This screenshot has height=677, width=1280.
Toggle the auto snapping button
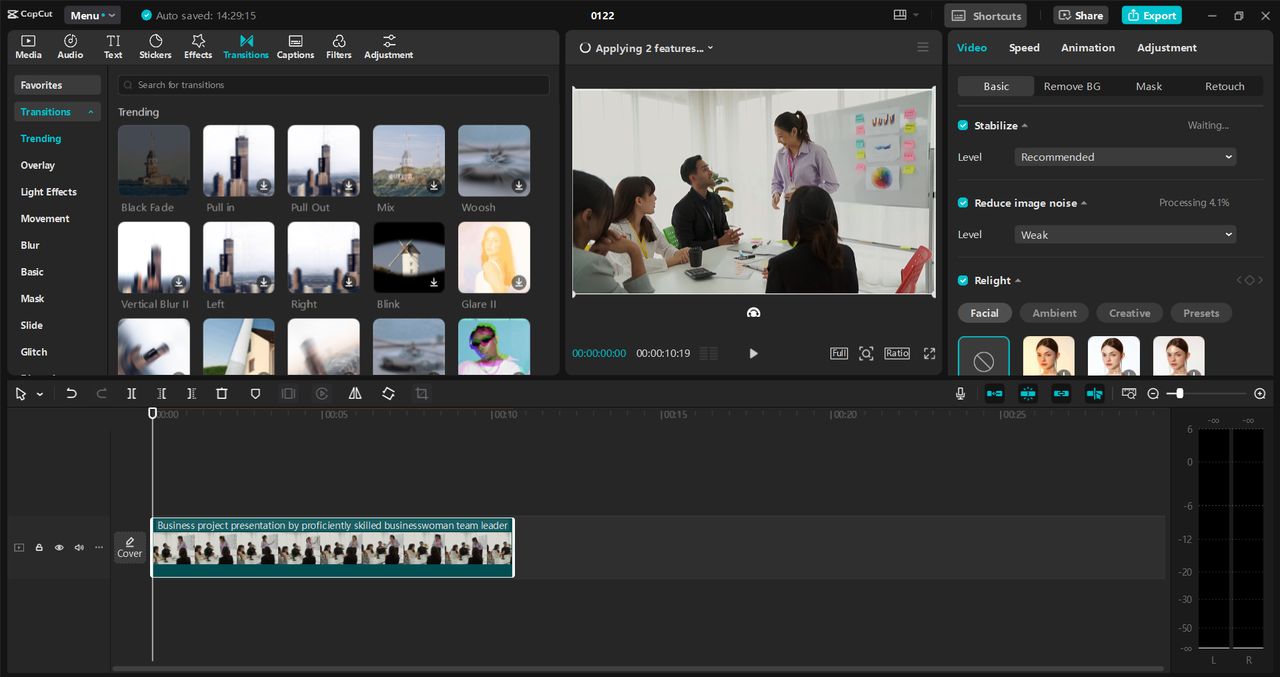(x=1028, y=394)
